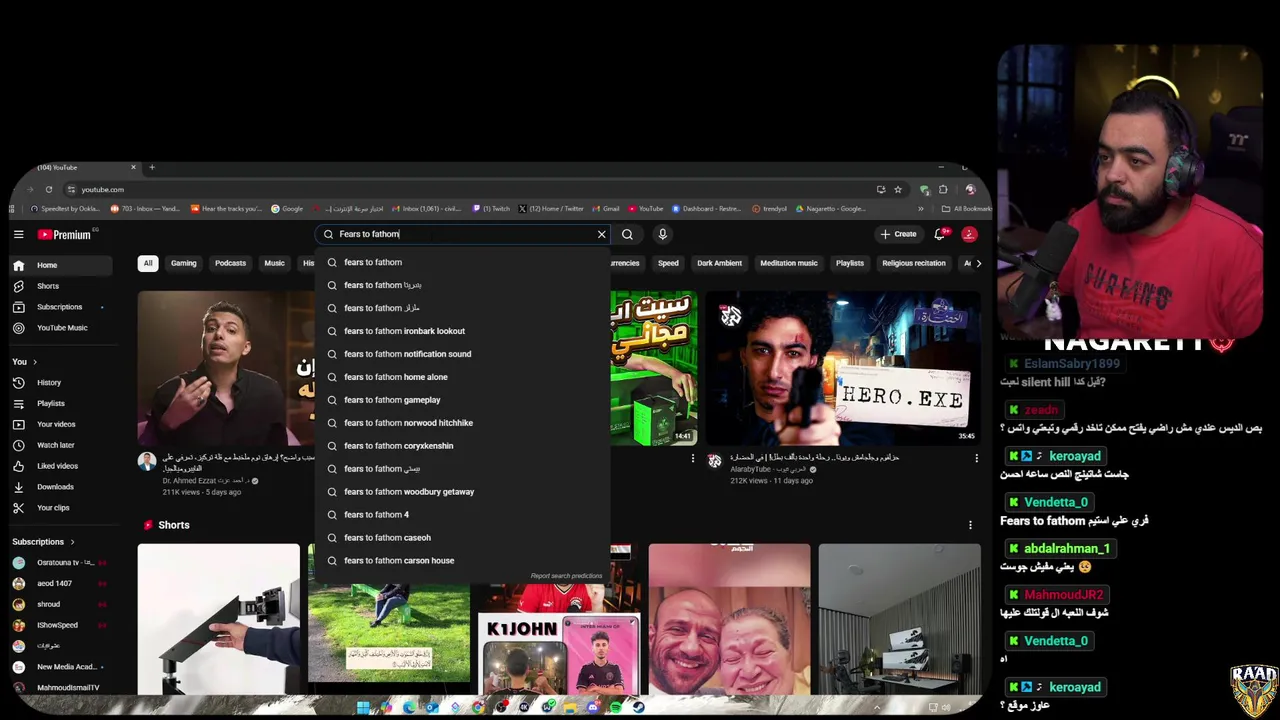Open Subscriptions in sidebar

coord(60,307)
